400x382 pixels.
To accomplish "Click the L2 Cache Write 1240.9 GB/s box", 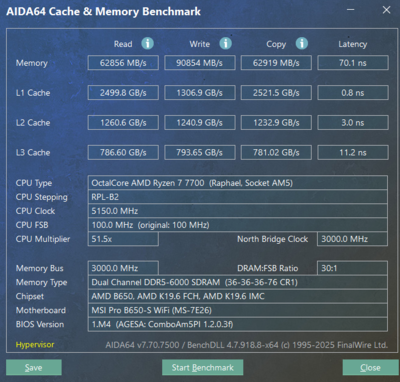I will (x=200, y=123).
